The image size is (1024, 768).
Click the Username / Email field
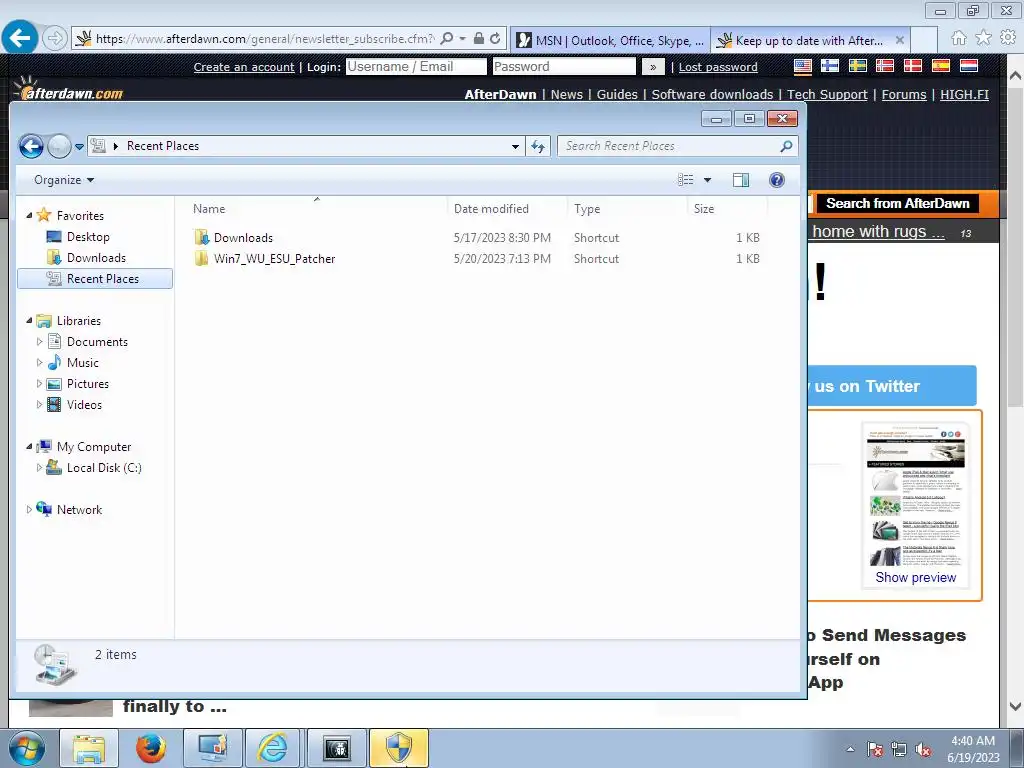pos(416,67)
